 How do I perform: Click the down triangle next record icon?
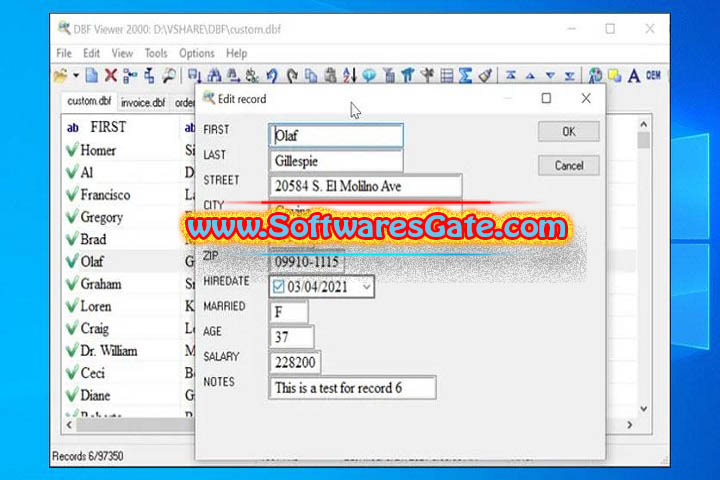tap(550, 76)
